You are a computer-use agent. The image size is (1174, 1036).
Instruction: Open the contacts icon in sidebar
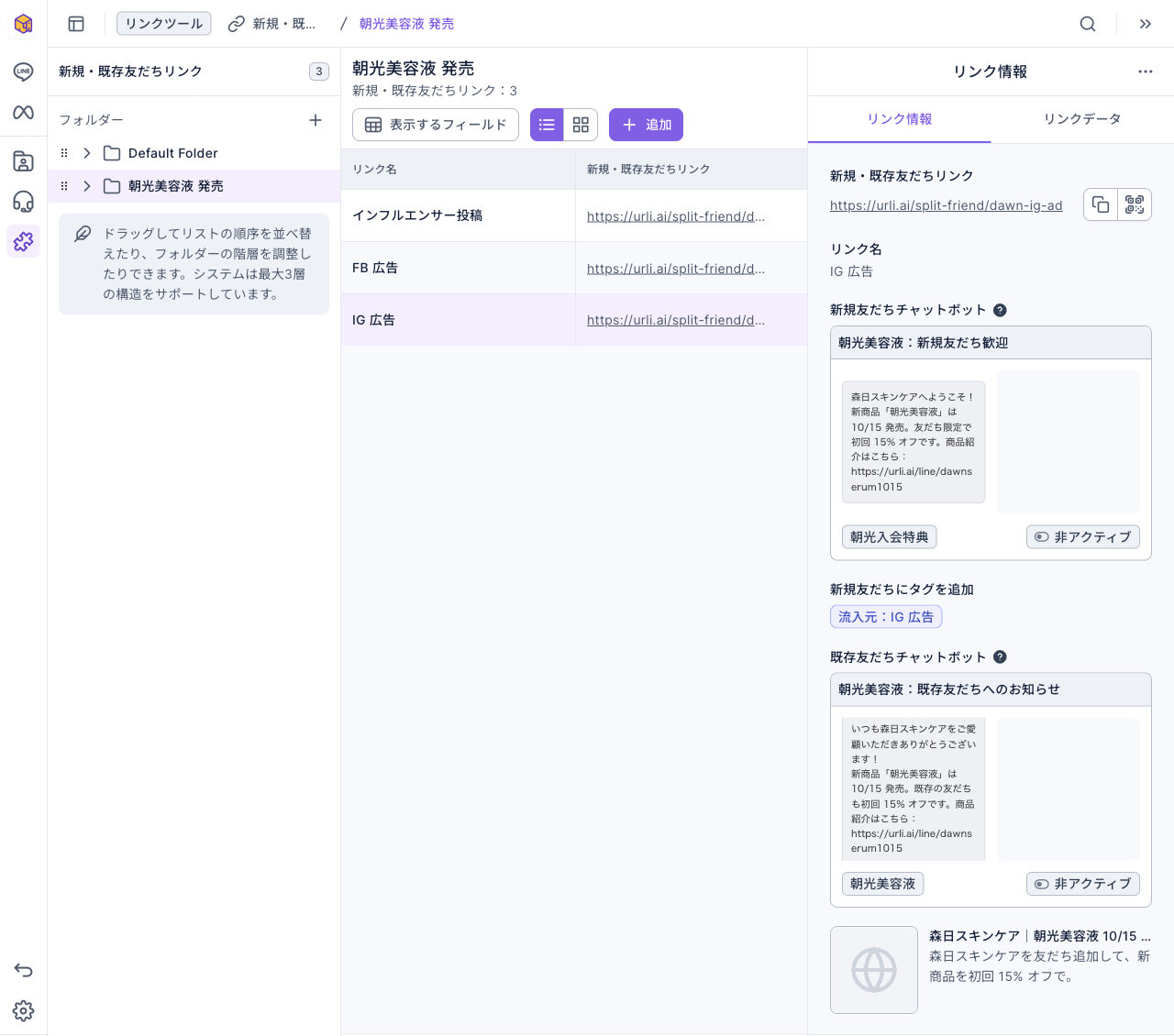tap(23, 161)
